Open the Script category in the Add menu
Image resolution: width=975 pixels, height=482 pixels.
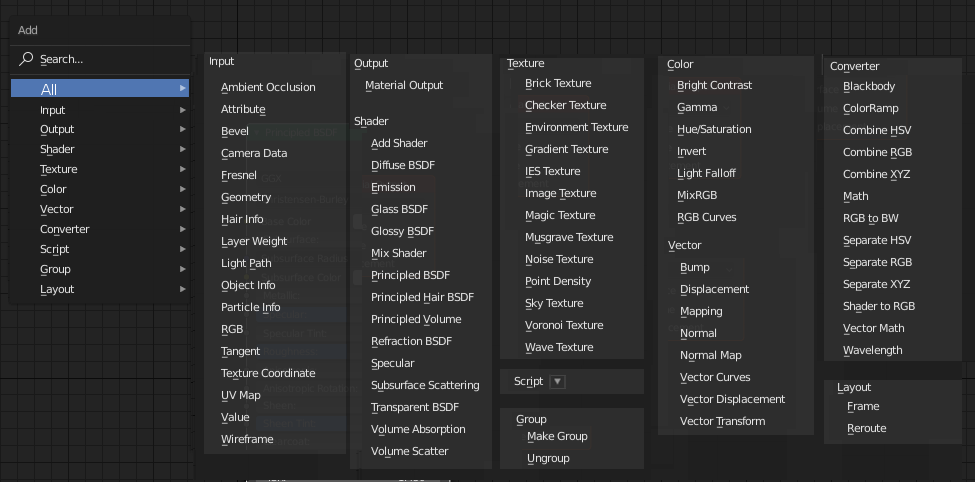pyautogui.click(x=100, y=249)
